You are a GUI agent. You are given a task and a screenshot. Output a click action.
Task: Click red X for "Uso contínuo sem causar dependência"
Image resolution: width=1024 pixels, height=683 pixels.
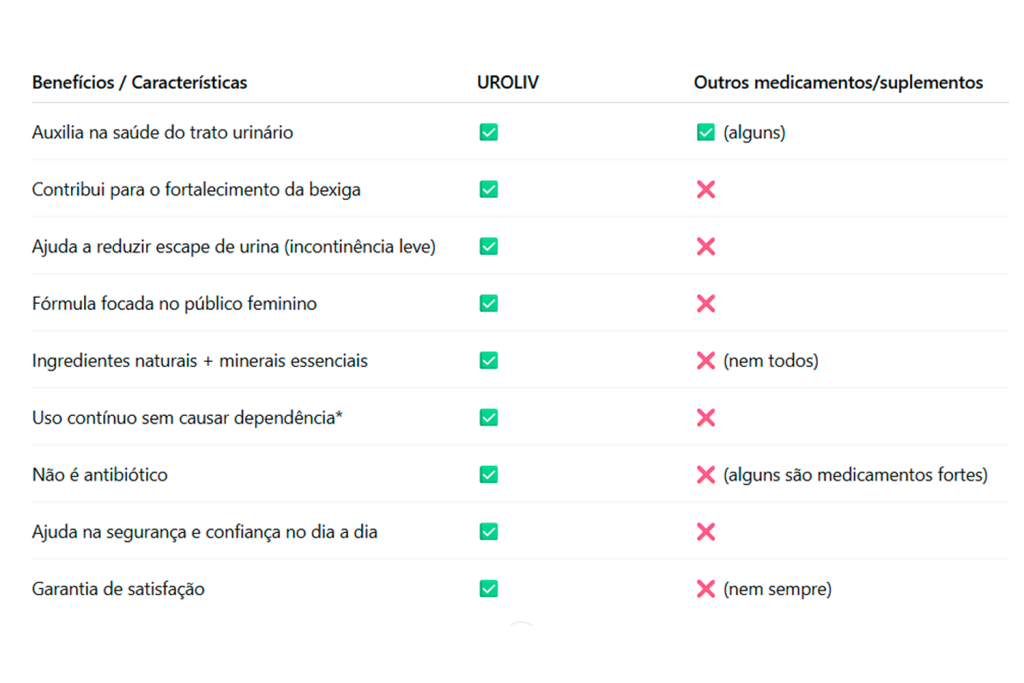pyautogui.click(x=705, y=417)
